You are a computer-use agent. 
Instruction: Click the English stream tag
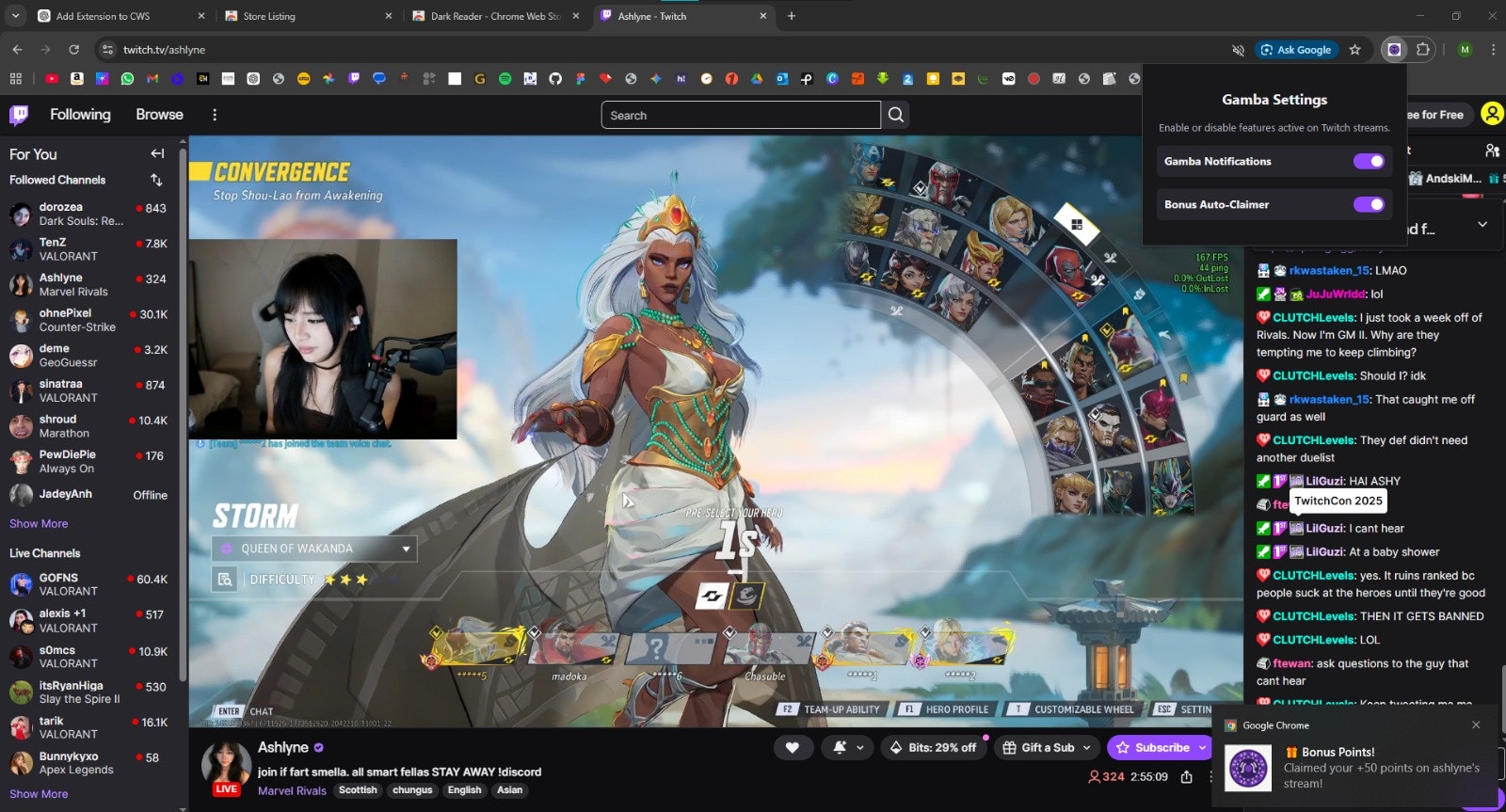464,790
